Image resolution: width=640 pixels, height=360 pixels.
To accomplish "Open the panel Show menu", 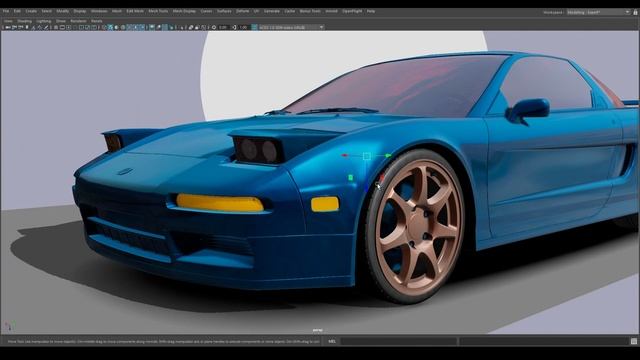I will pos(61,21).
